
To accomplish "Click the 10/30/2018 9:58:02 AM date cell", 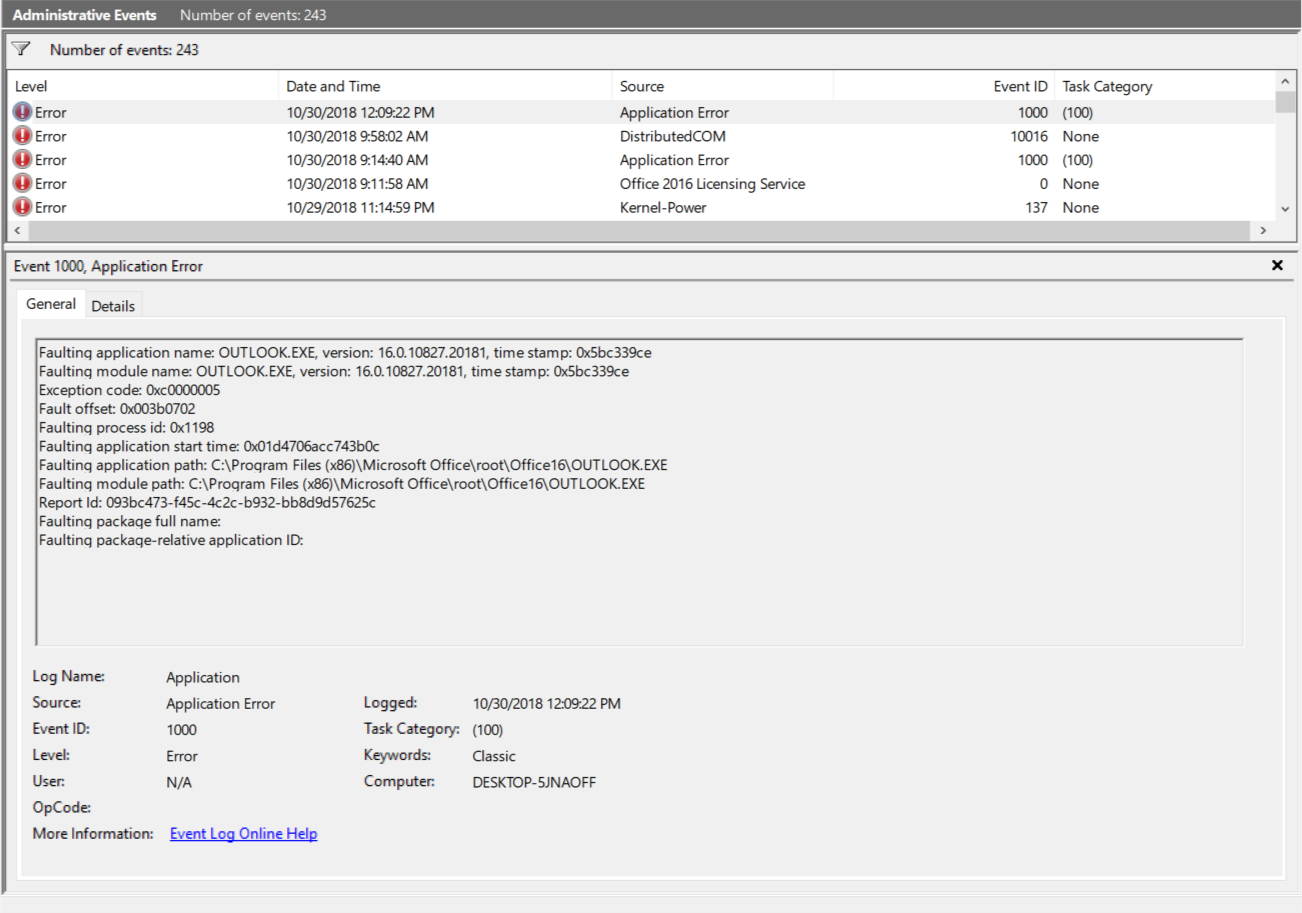I will [x=357, y=137].
